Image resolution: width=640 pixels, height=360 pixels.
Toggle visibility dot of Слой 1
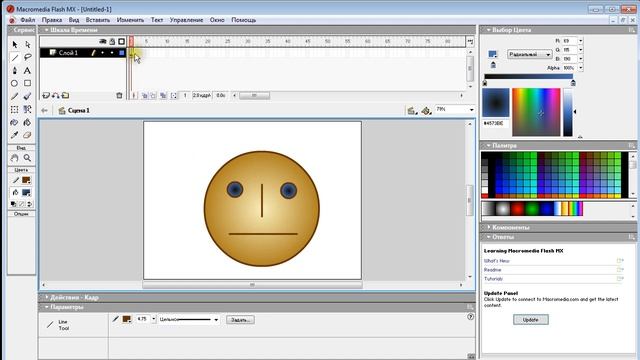[x=102, y=53]
